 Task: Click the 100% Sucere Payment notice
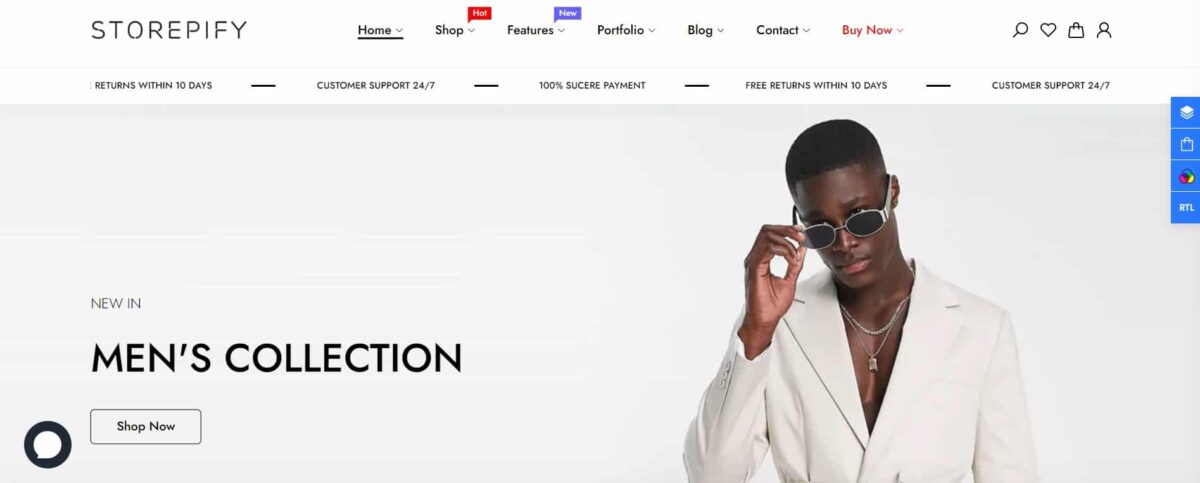(592, 85)
